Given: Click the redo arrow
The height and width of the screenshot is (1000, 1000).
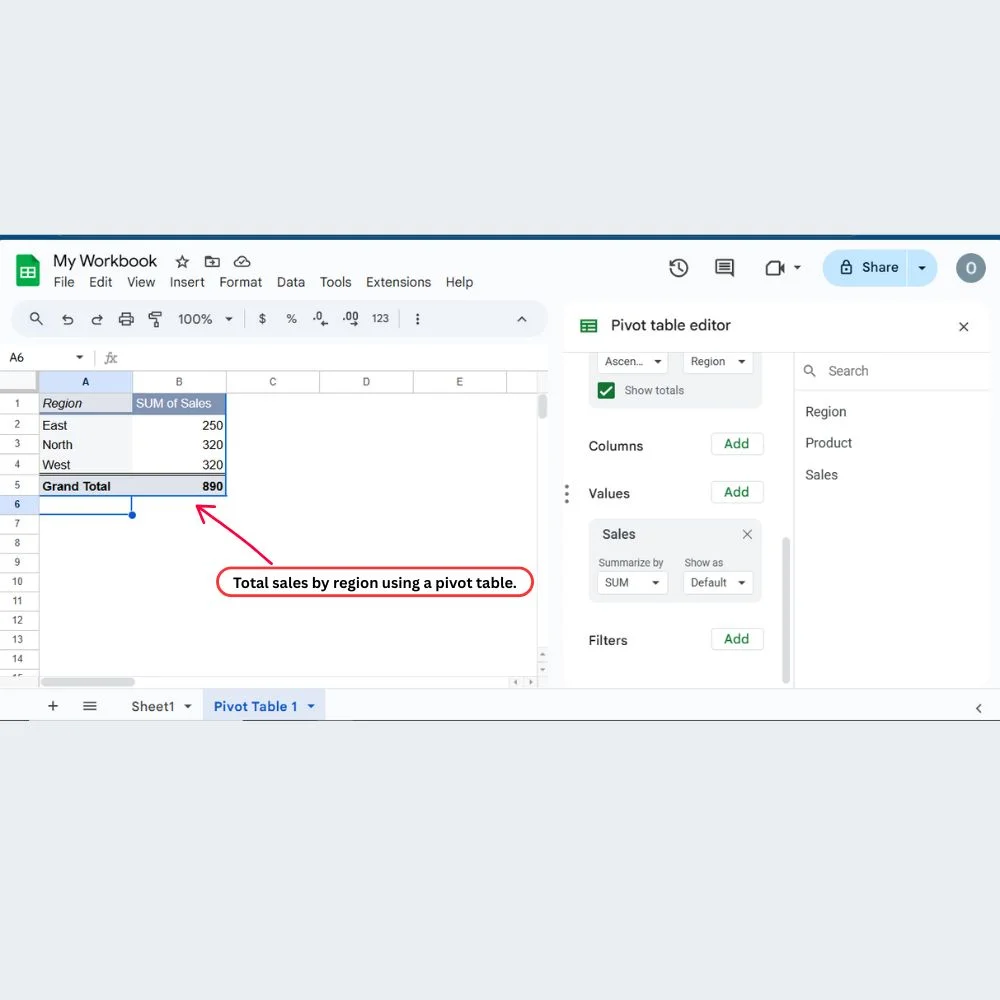Looking at the screenshot, I should click(97, 320).
